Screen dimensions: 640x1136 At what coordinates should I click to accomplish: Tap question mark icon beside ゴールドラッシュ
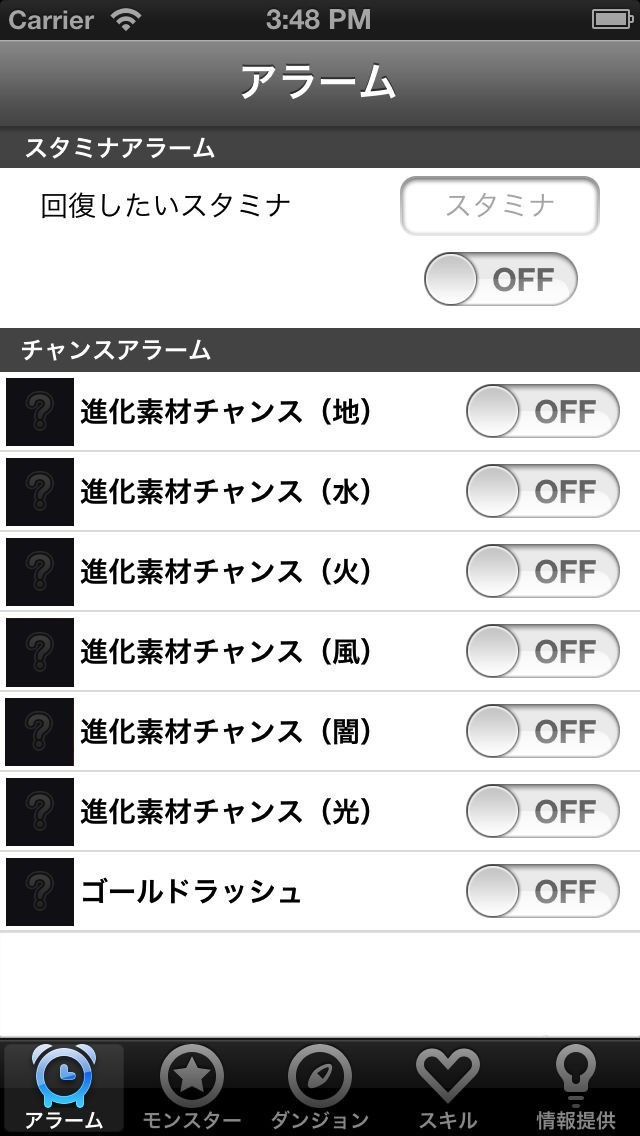point(40,892)
